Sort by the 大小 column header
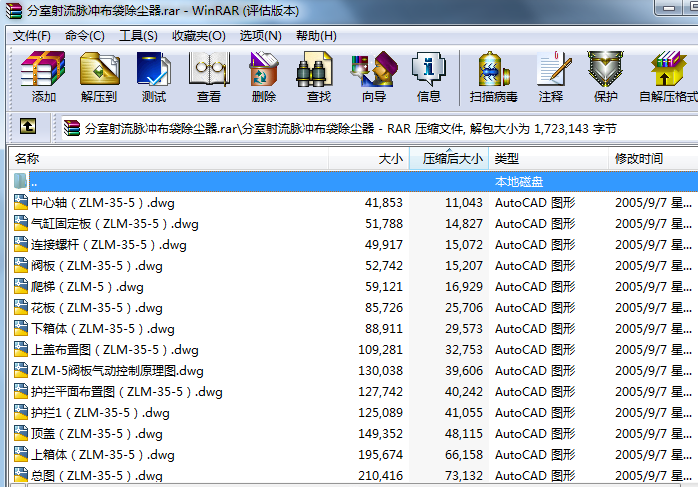 (369, 158)
